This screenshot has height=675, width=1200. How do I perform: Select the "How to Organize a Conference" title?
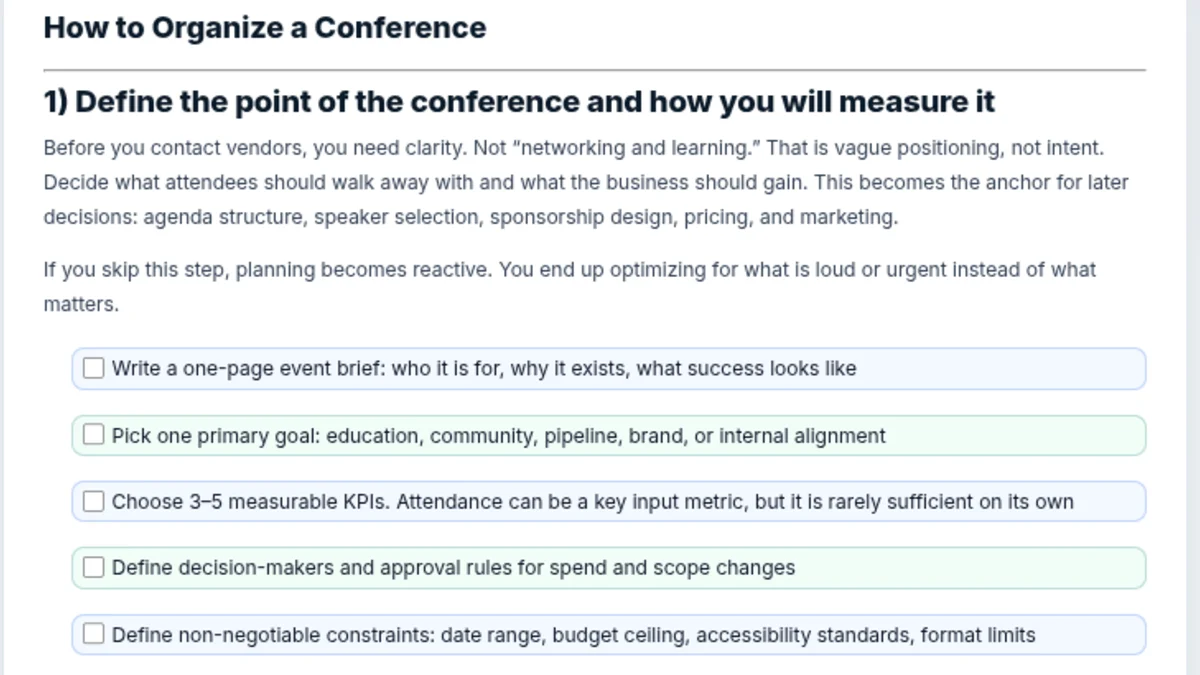[x=264, y=27]
